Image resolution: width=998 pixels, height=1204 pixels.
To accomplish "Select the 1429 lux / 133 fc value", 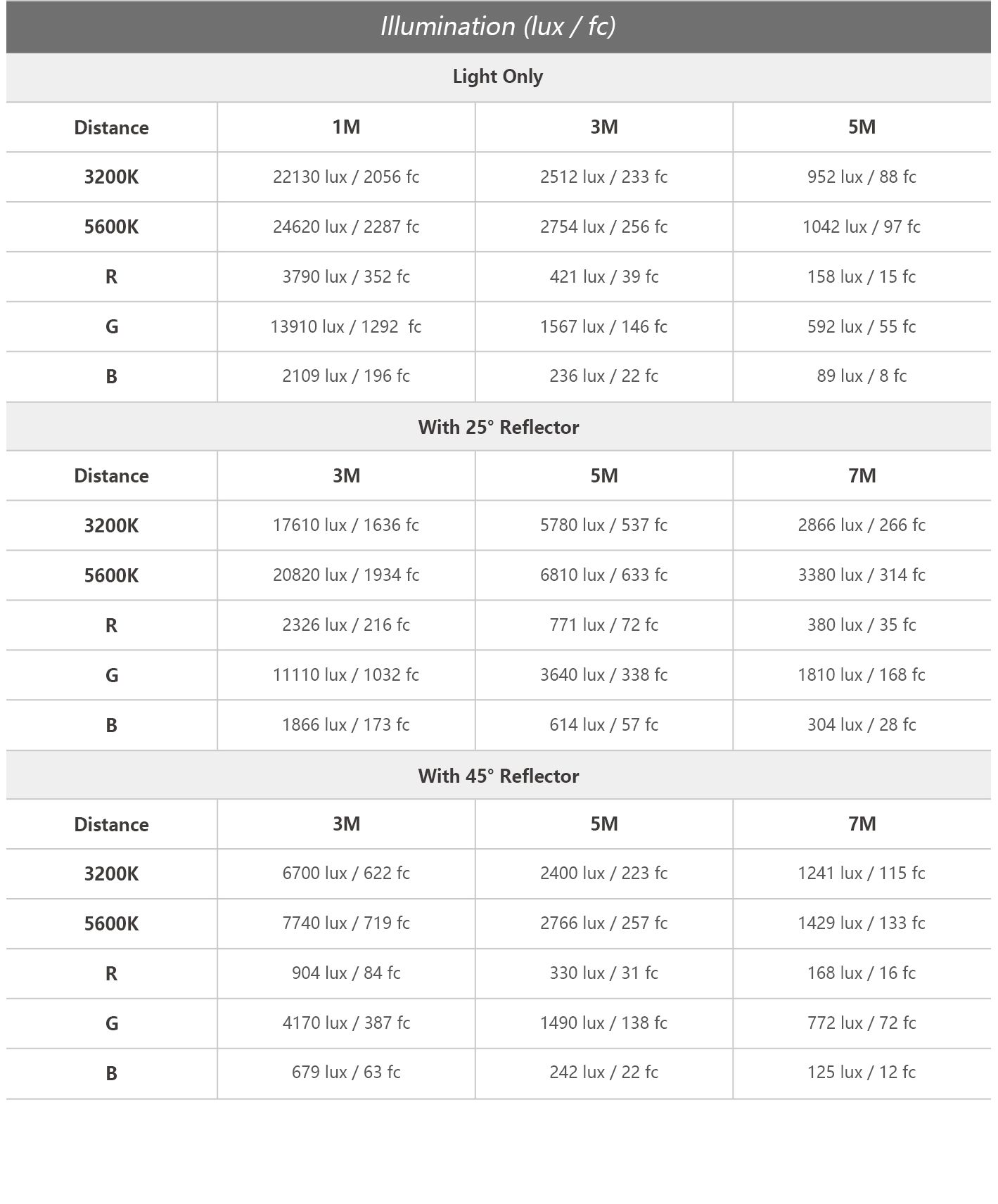I will pyautogui.click(x=862, y=923).
